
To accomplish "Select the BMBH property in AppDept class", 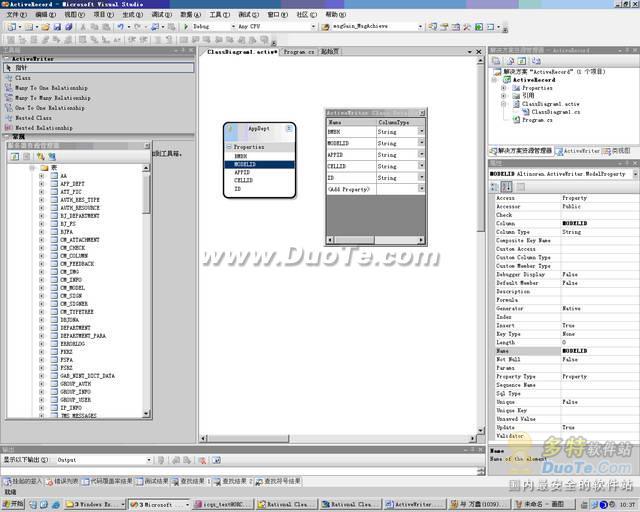I will (241, 156).
